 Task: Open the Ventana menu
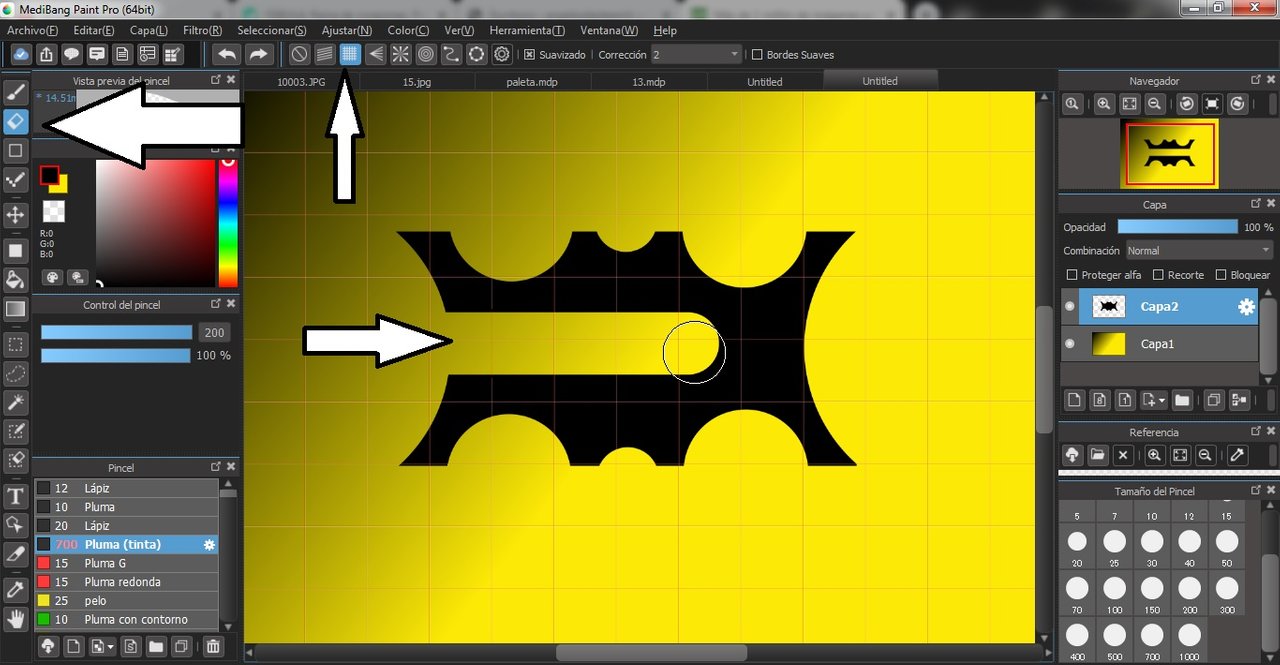(608, 31)
